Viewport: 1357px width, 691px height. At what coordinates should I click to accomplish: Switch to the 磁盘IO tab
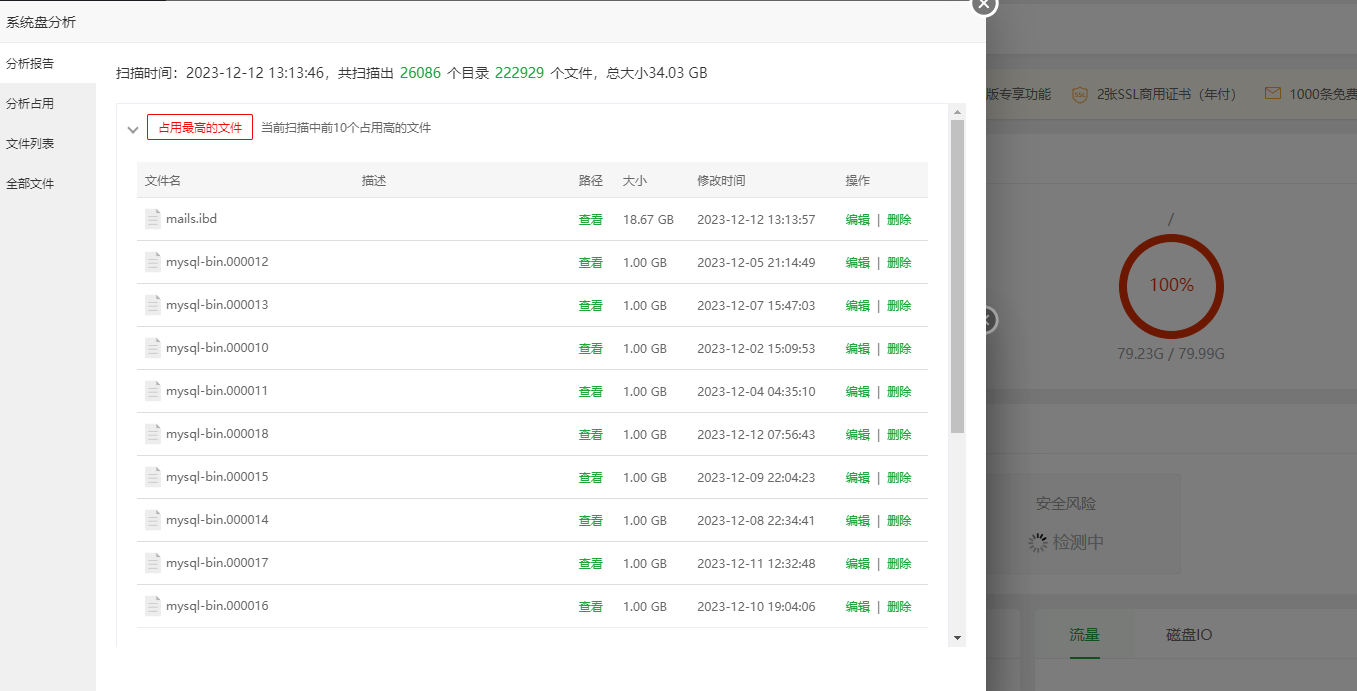pos(1189,635)
